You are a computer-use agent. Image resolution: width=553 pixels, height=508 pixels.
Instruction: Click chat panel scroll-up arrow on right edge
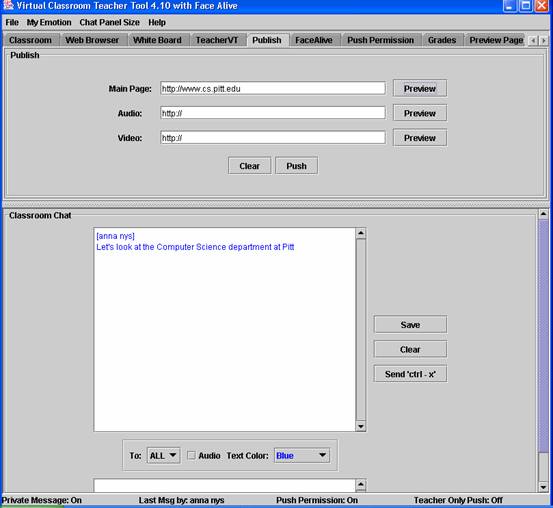[543, 214]
